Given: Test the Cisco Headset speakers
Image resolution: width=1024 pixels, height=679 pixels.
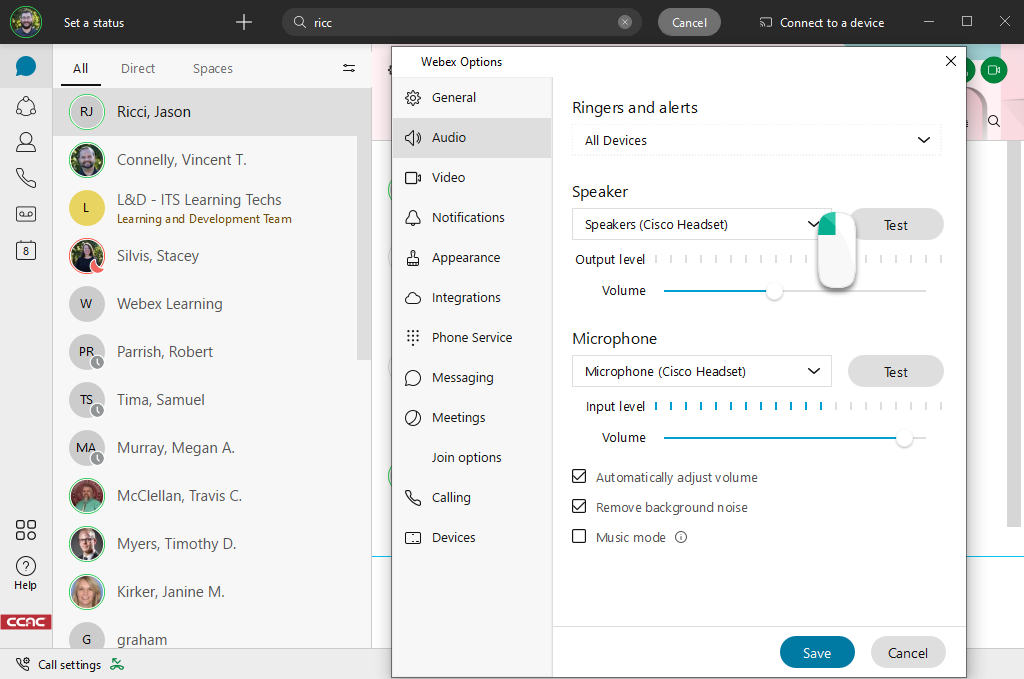Looking at the screenshot, I should click(895, 224).
